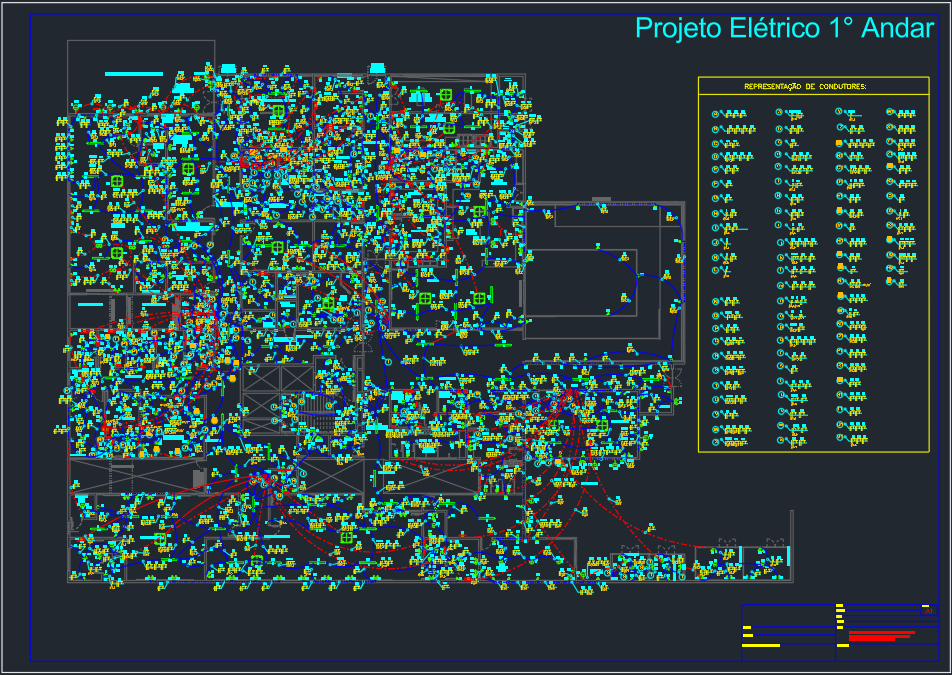Select the top conductor symbol in legend's fourth column
The height and width of the screenshot is (675, 952).
click(x=891, y=114)
